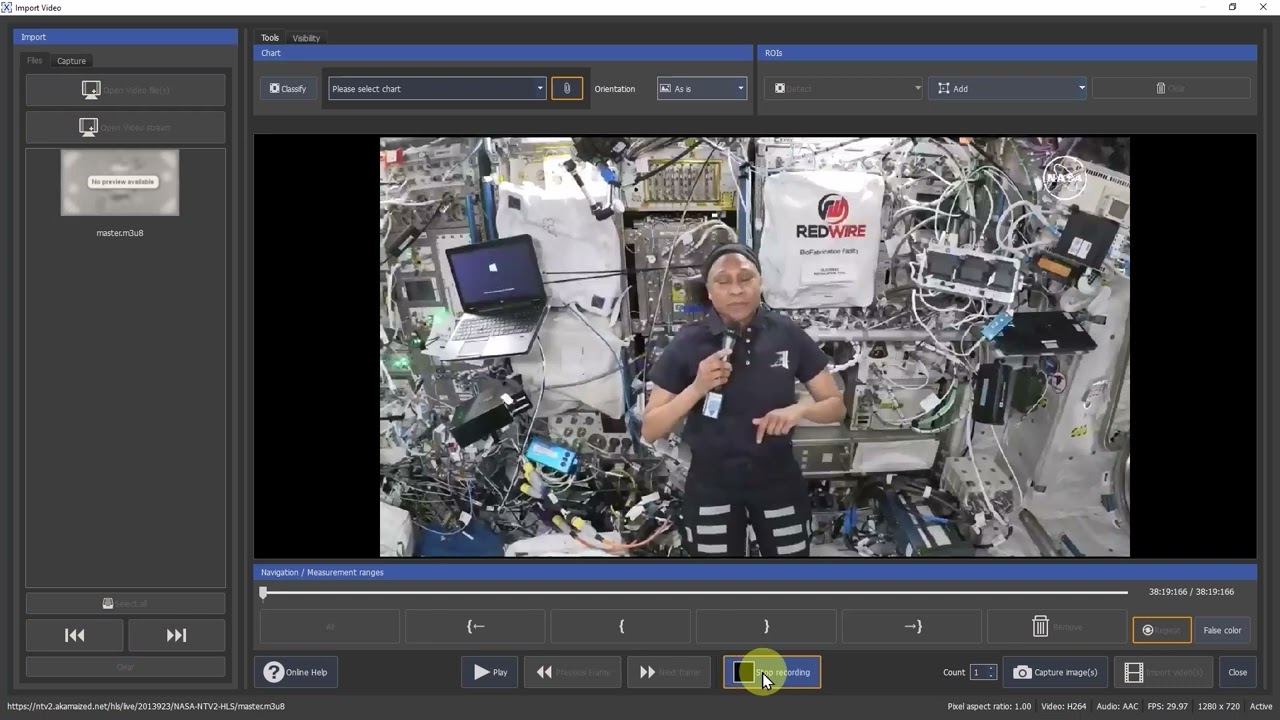Switch to the Files tab
1280x720 pixels.
35,61
